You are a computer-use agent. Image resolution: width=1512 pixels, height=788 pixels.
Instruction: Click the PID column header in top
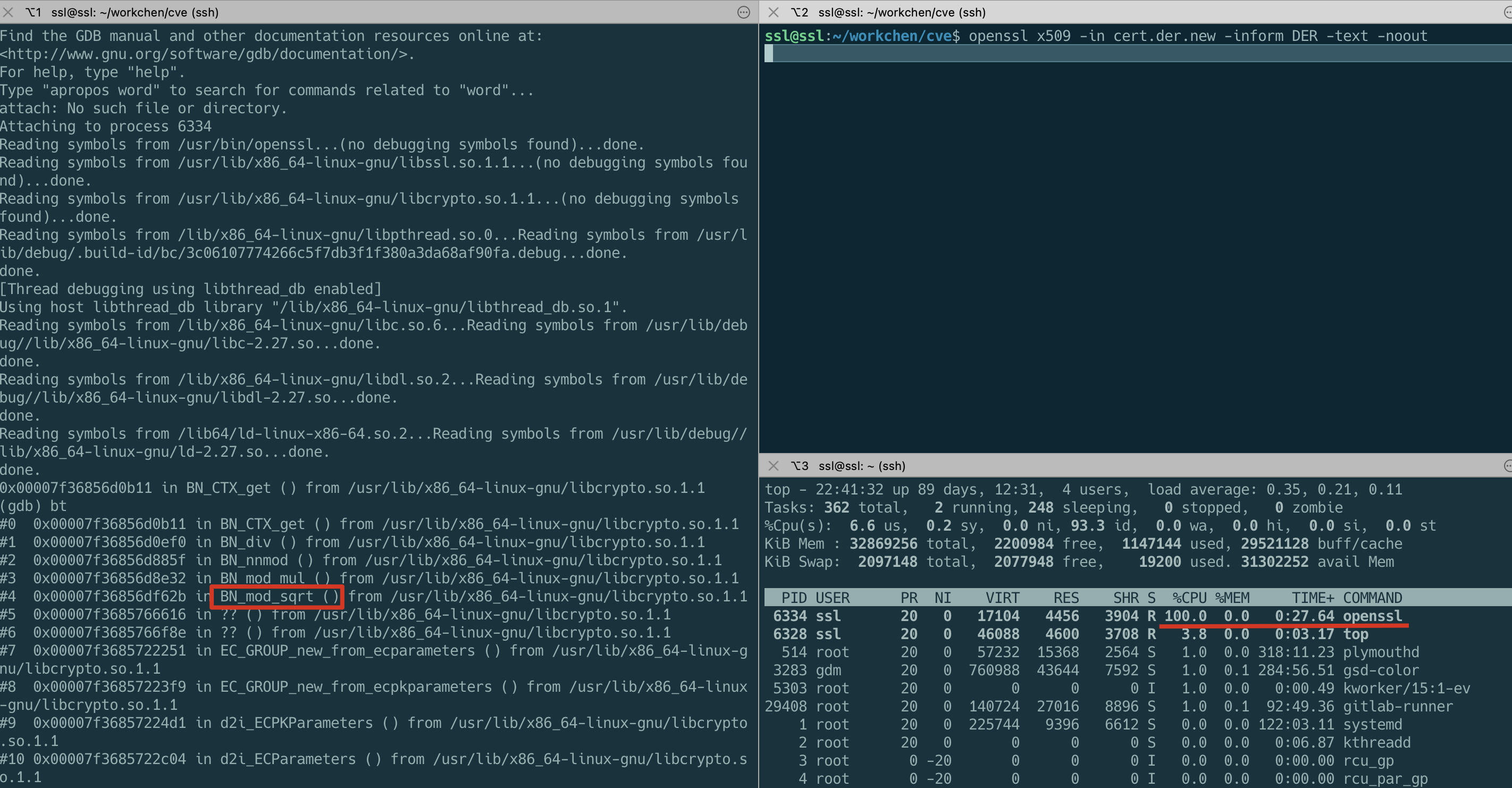click(x=794, y=598)
